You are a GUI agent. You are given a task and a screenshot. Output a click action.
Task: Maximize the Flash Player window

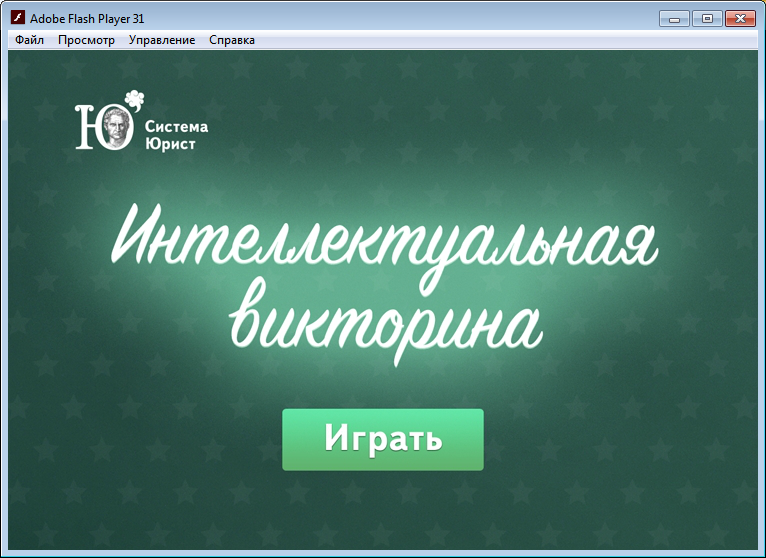tap(707, 19)
